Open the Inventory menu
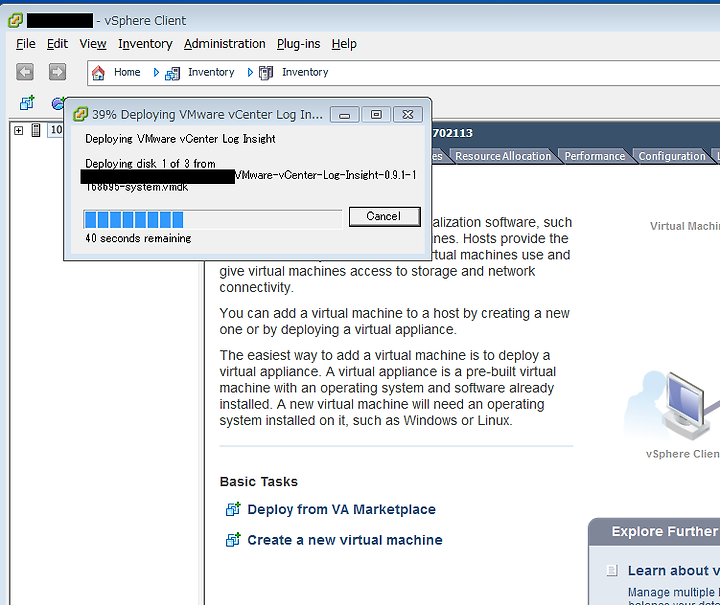720x605 pixels. tap(145, 44)
